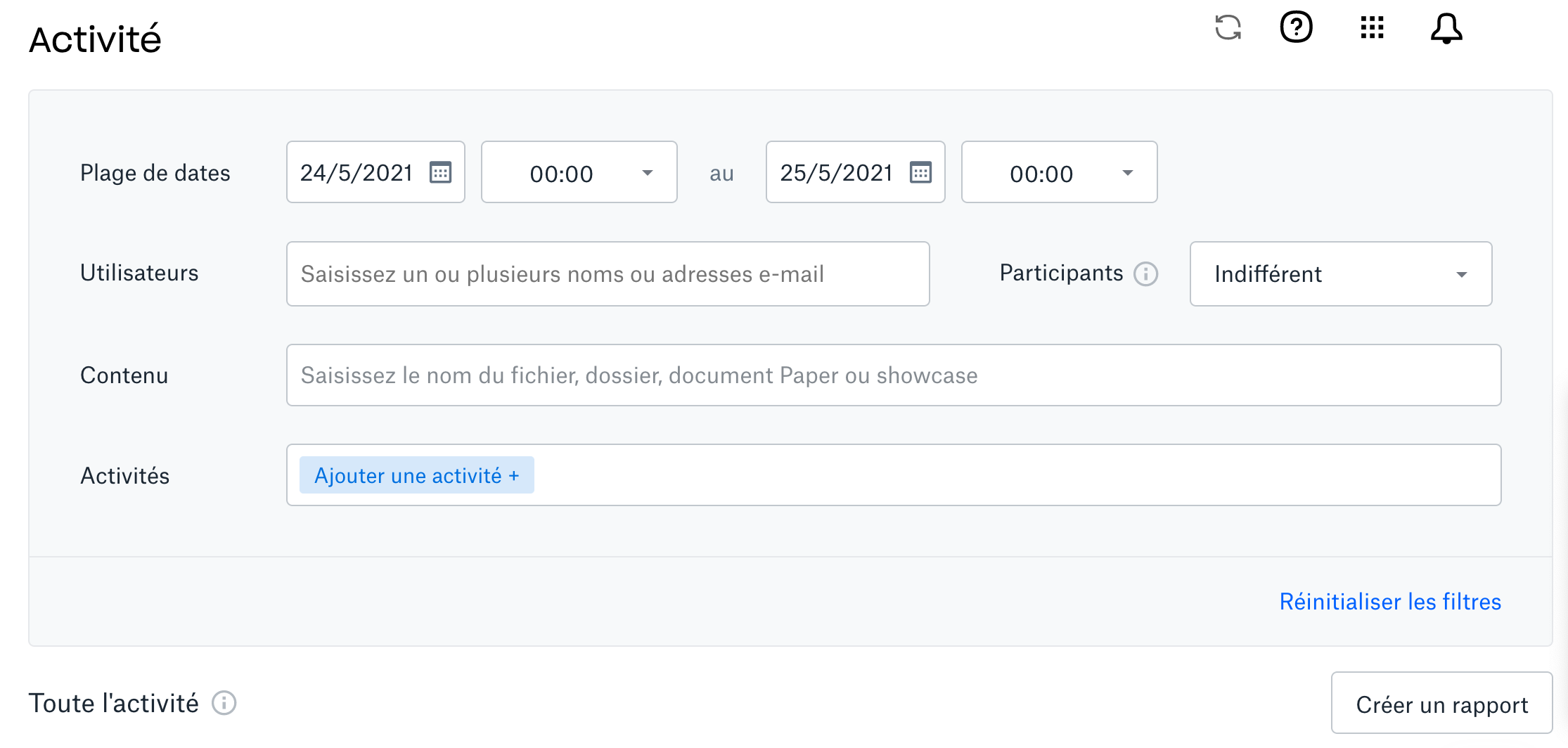Click the refresh sync icon
Viewport: 1568px width, 748px height.
pos(1228,28)
